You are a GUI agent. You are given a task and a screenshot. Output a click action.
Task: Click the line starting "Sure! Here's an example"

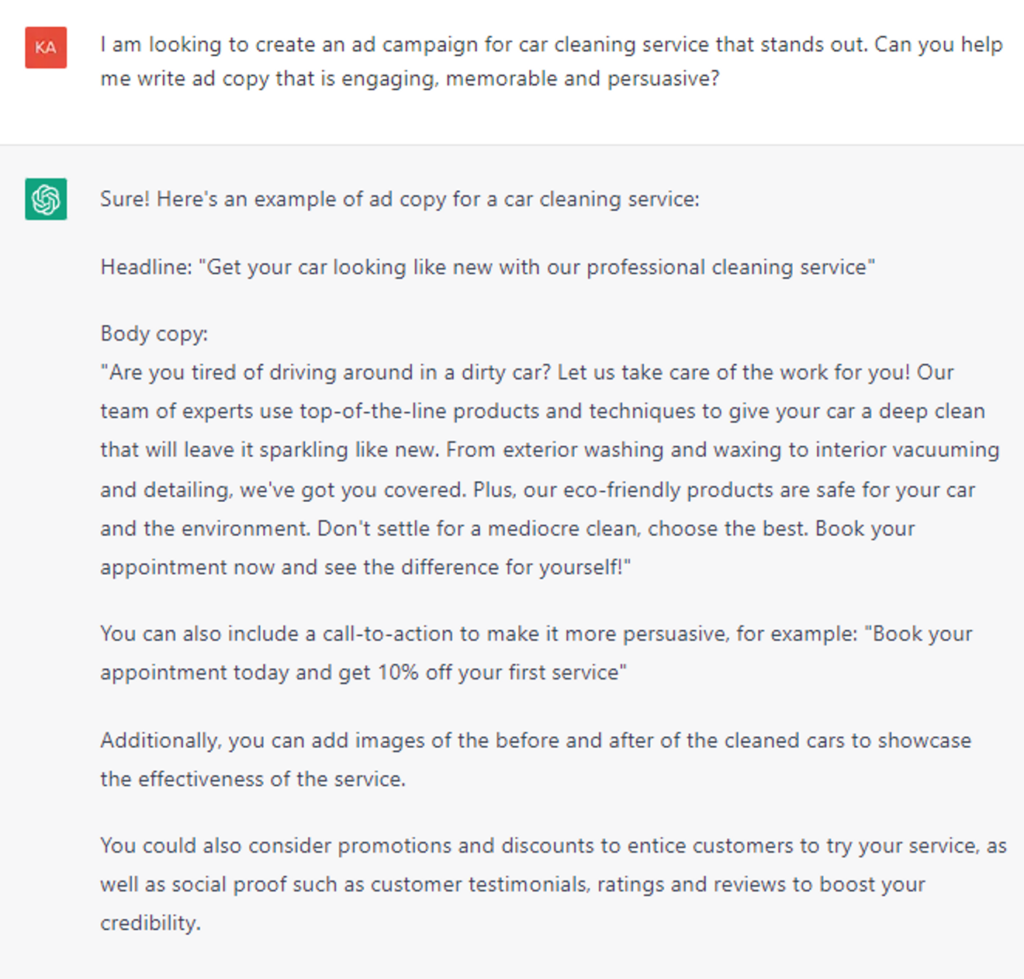400,199
